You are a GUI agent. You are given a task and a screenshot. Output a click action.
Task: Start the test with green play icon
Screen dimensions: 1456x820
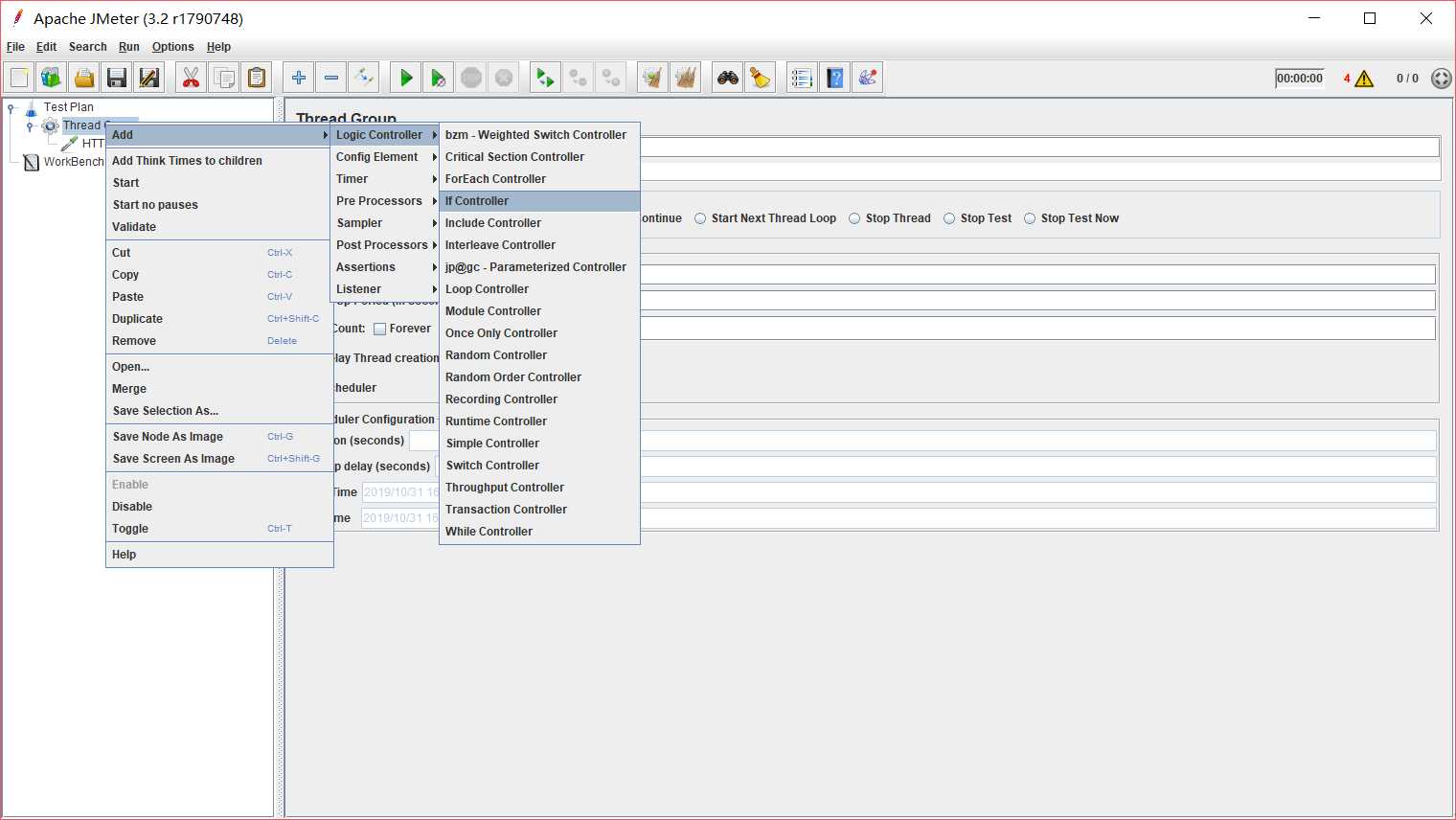[406, 78]
